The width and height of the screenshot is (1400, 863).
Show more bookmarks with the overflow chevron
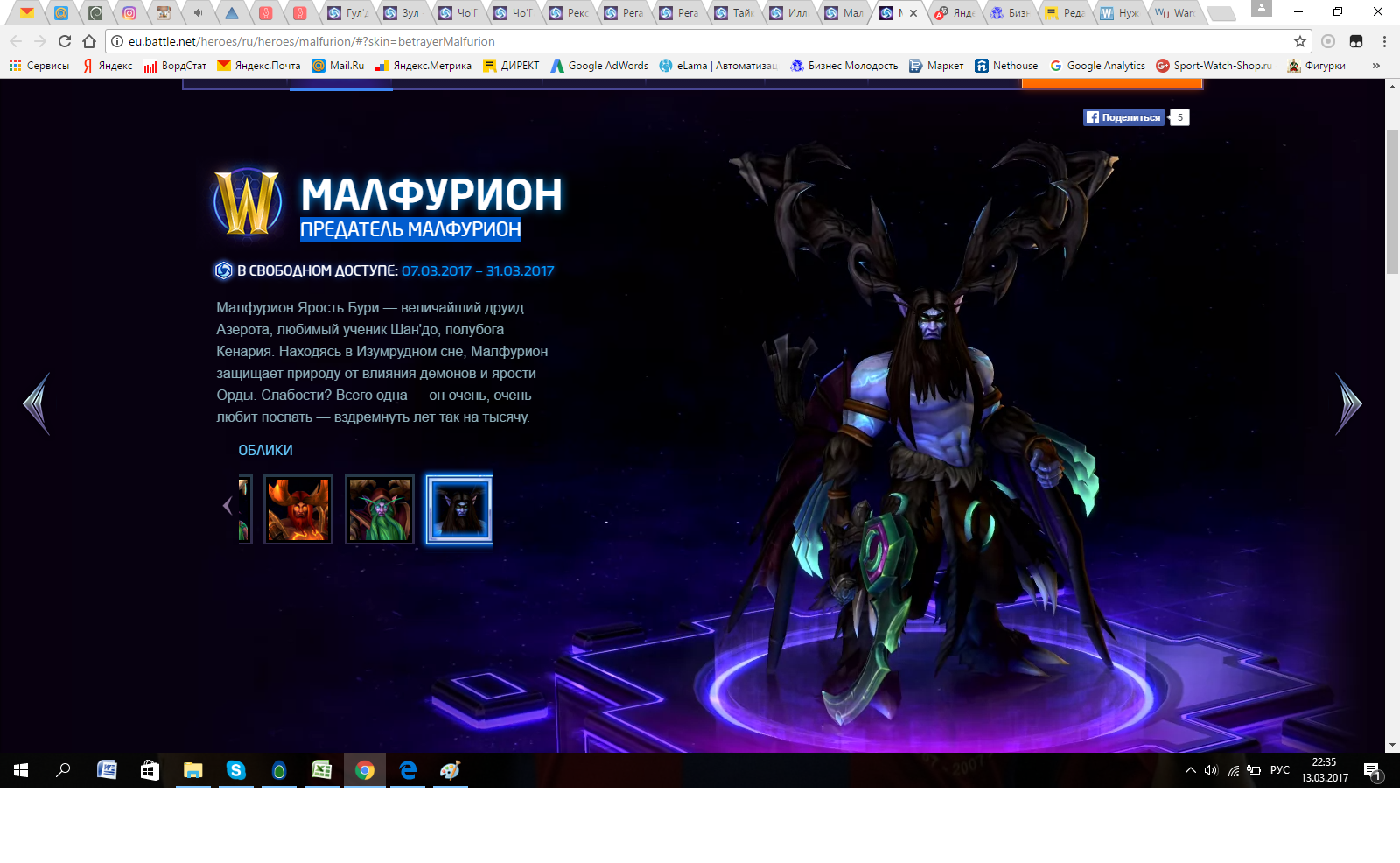1376,66
